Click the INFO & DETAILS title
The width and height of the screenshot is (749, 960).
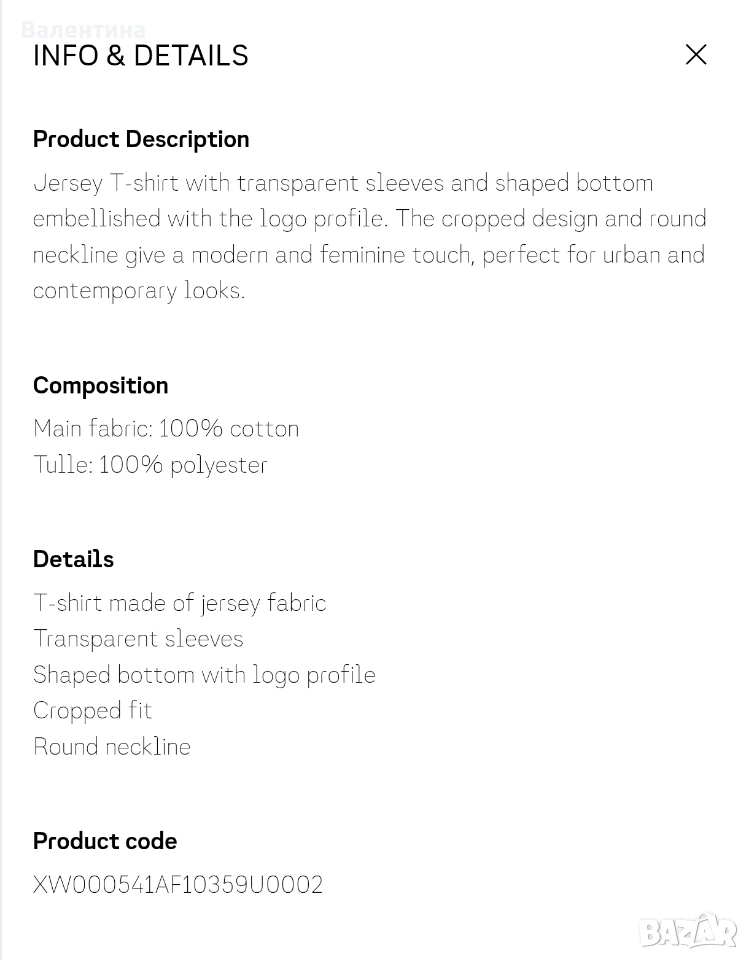[x=141, y=56]
